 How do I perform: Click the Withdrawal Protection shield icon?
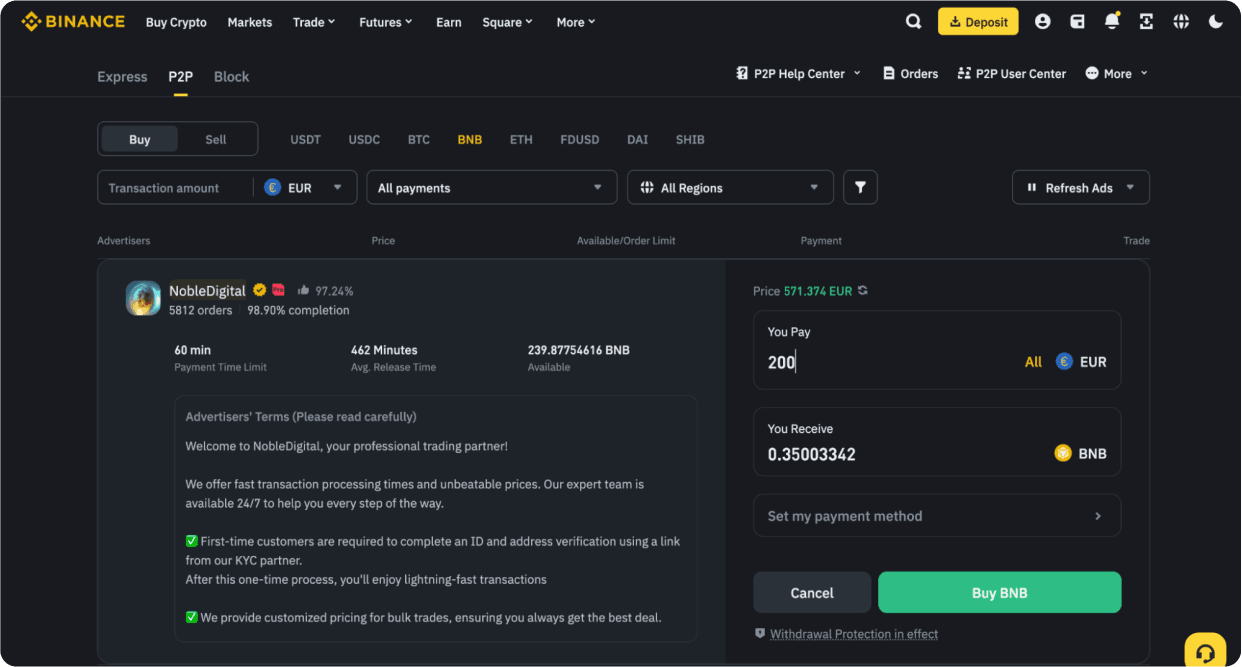tap(760, 633)
